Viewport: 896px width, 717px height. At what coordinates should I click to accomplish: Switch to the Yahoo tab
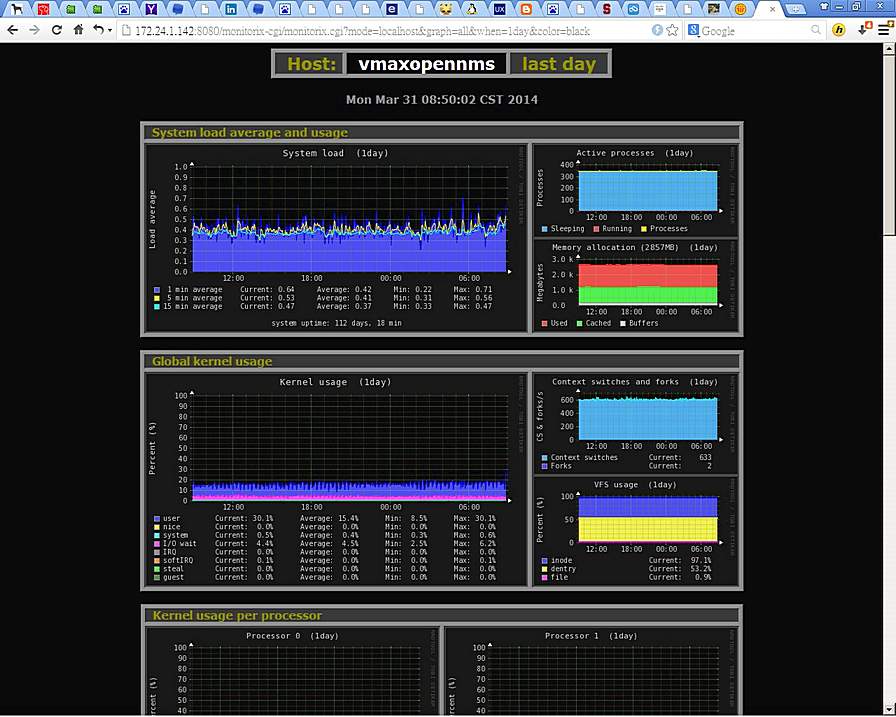(x=151, y=9)
